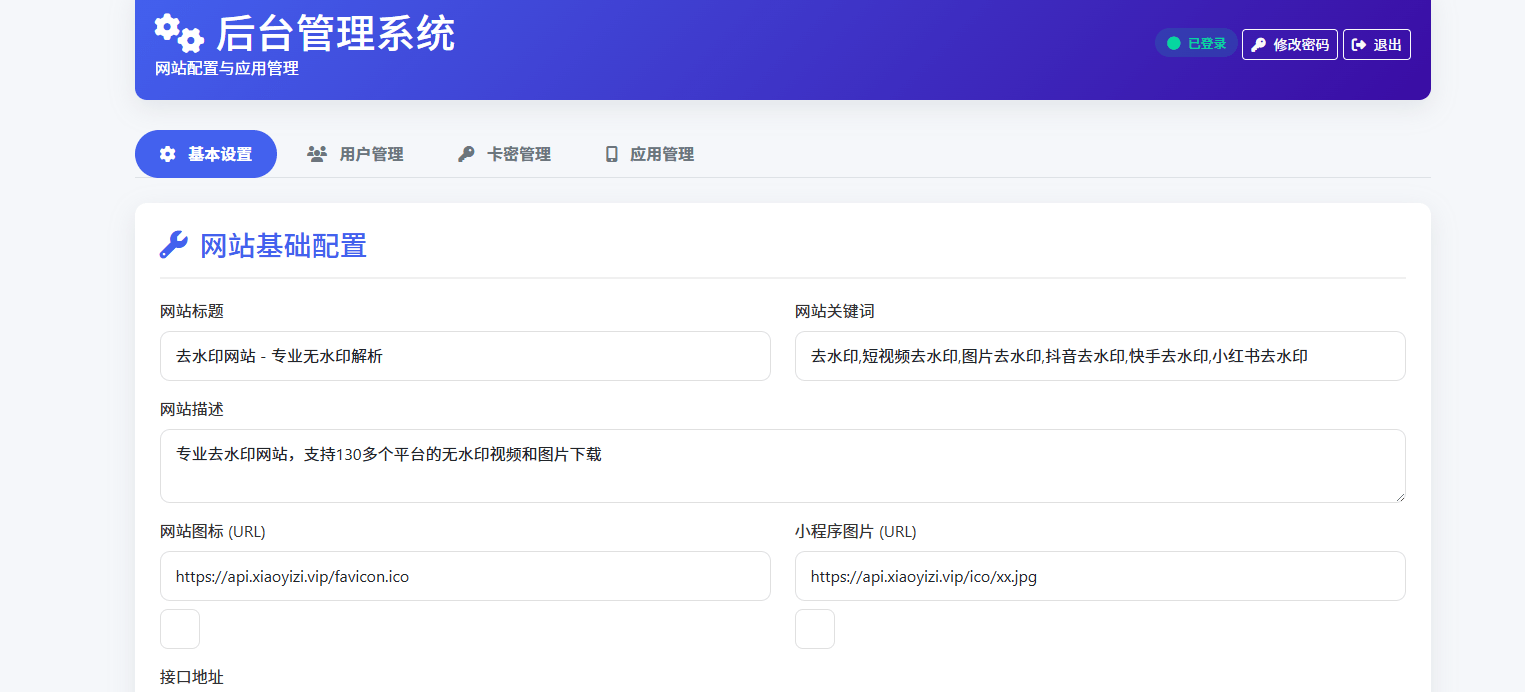Click the mobile phone icon on 应用管理 tab
Screen dimensions: 1525x692
(612, 153)
